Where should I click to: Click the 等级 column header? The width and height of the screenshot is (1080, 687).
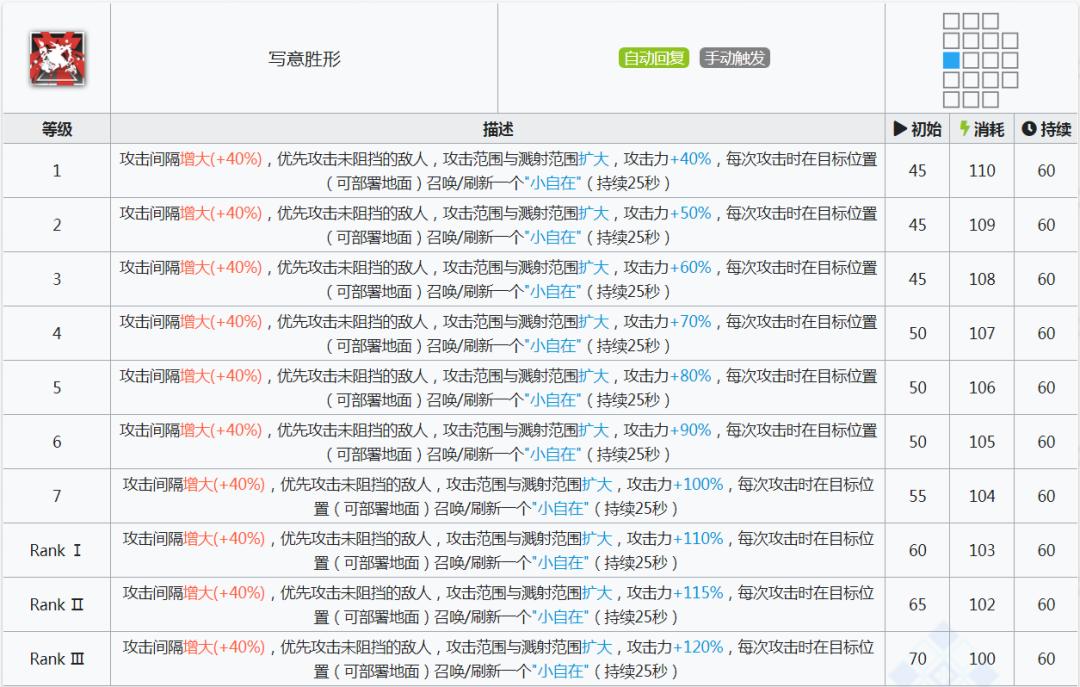(56, 128)
